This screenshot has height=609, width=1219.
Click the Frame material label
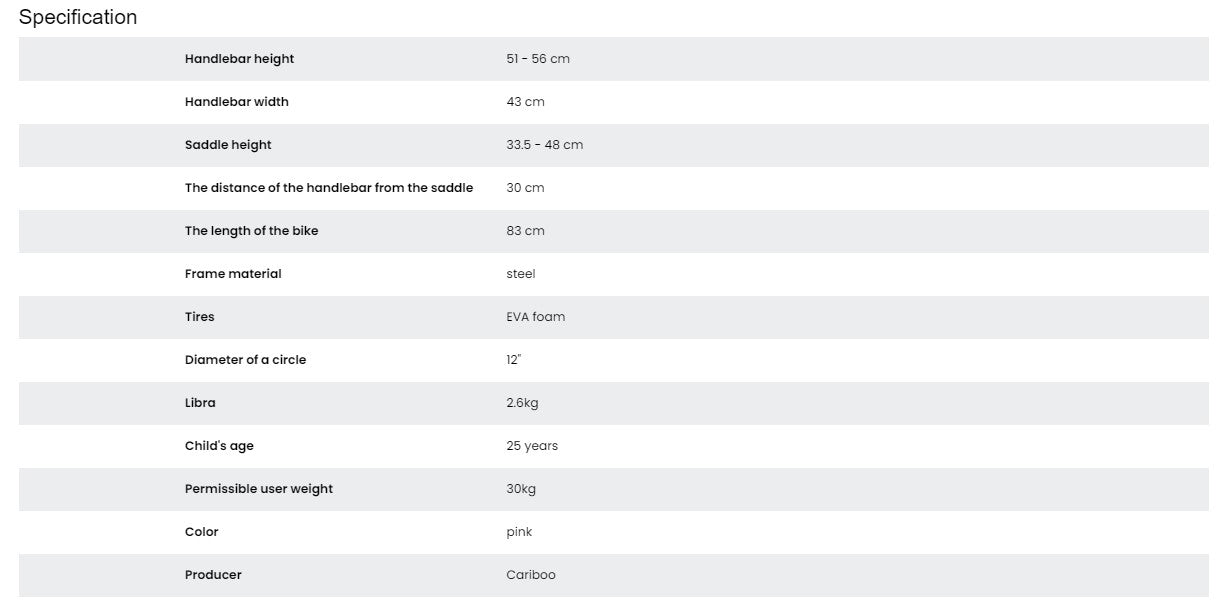coord(233,274)
